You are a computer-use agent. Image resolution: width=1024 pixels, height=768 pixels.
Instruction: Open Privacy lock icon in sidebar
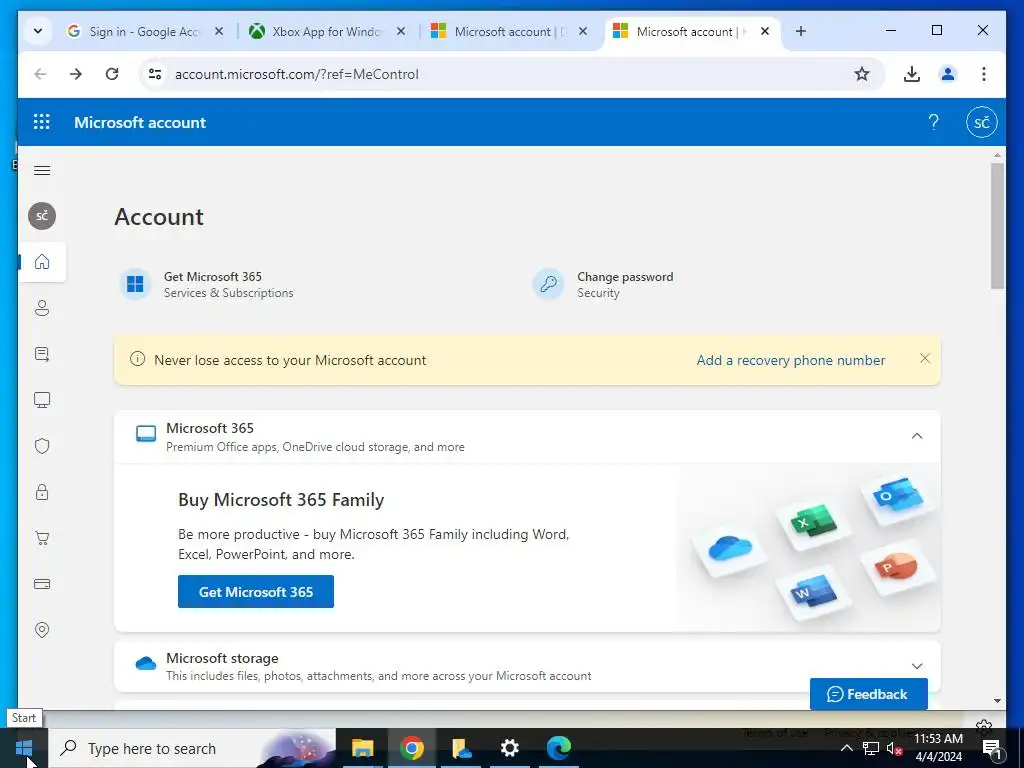pos(42,492)
